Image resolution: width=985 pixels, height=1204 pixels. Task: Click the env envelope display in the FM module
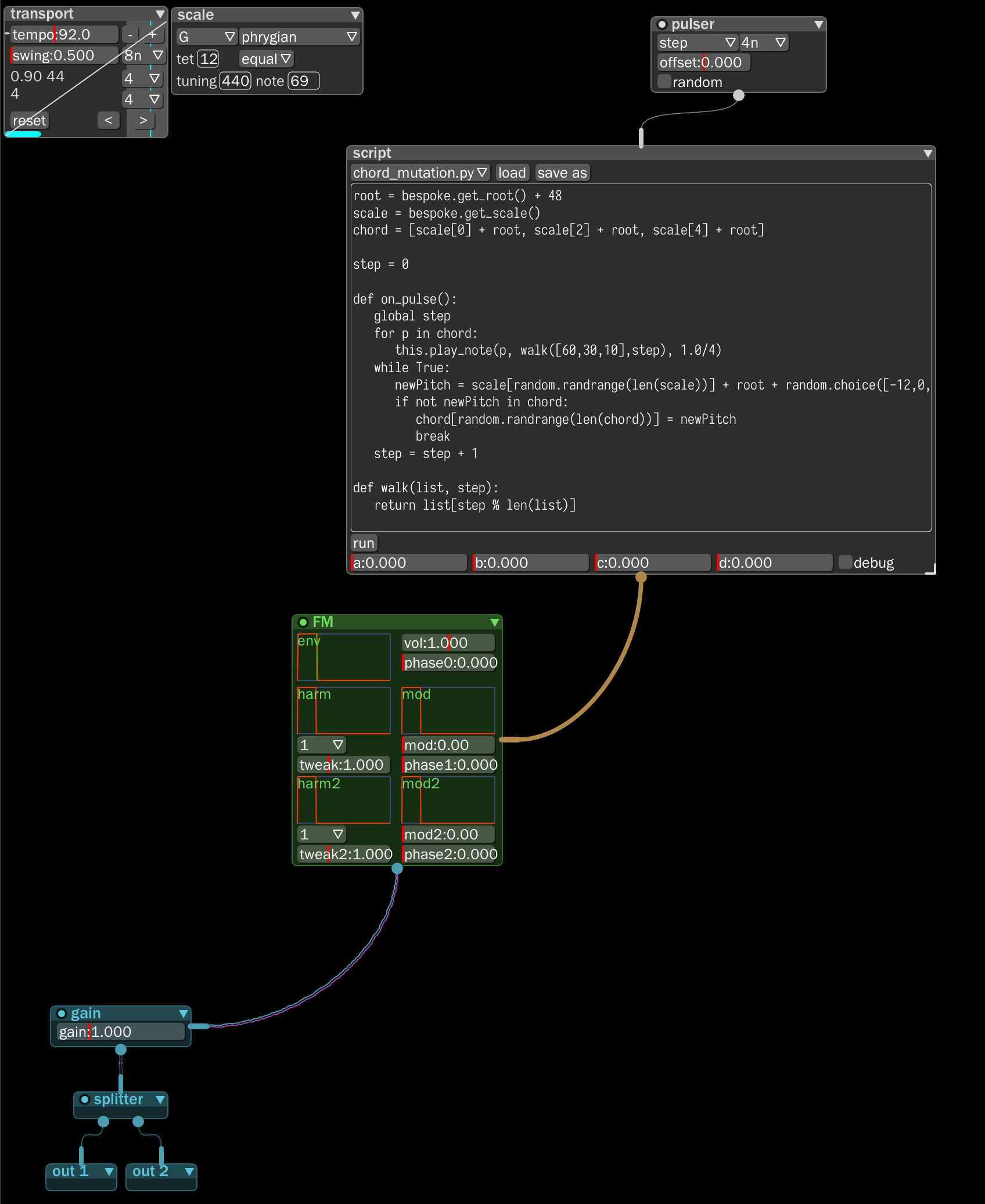[x=343, y=657]
